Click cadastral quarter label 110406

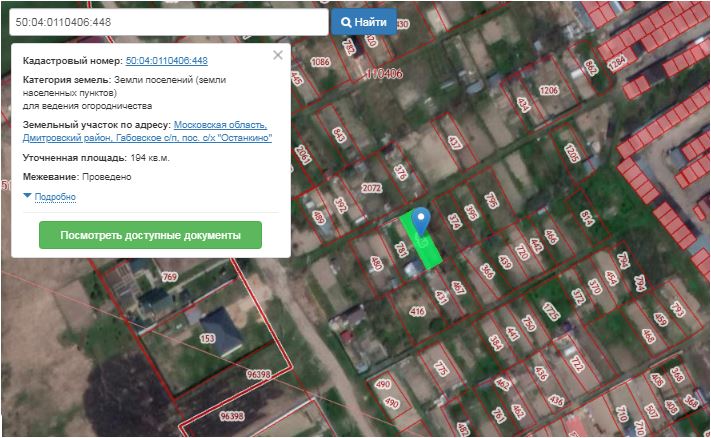pos(384,73)
